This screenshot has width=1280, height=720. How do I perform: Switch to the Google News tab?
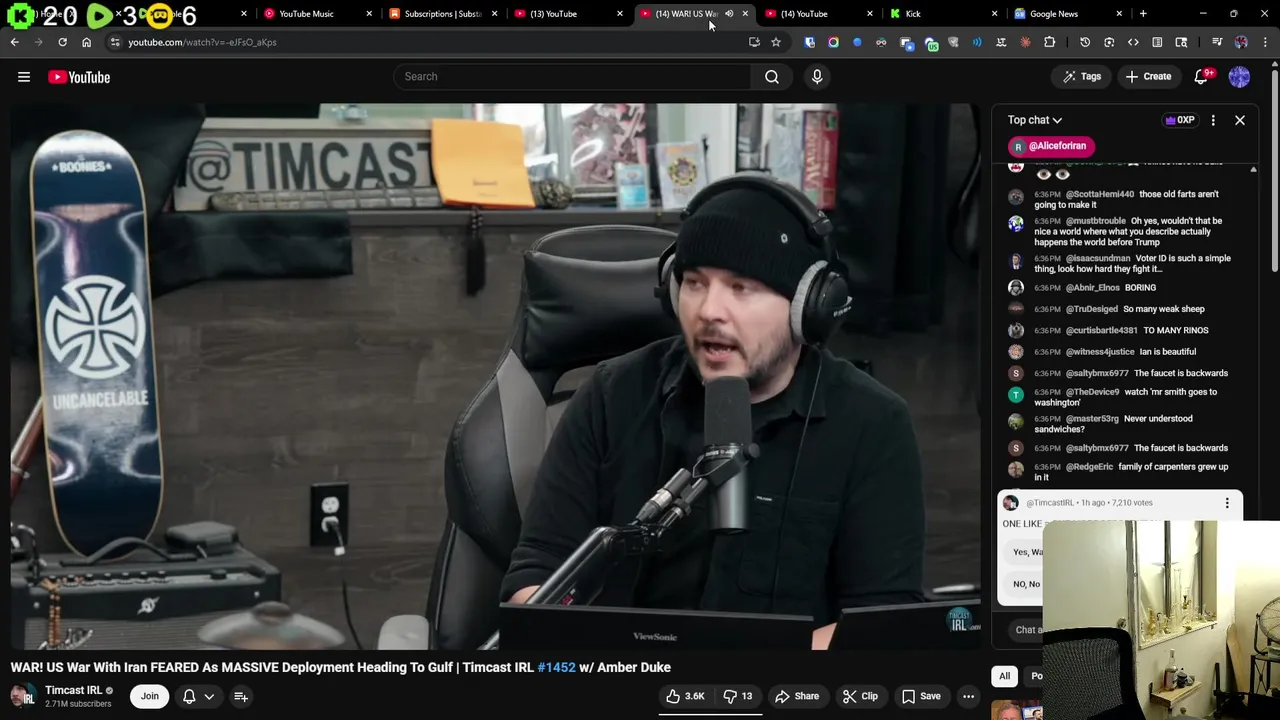[x=1068, y=14]
